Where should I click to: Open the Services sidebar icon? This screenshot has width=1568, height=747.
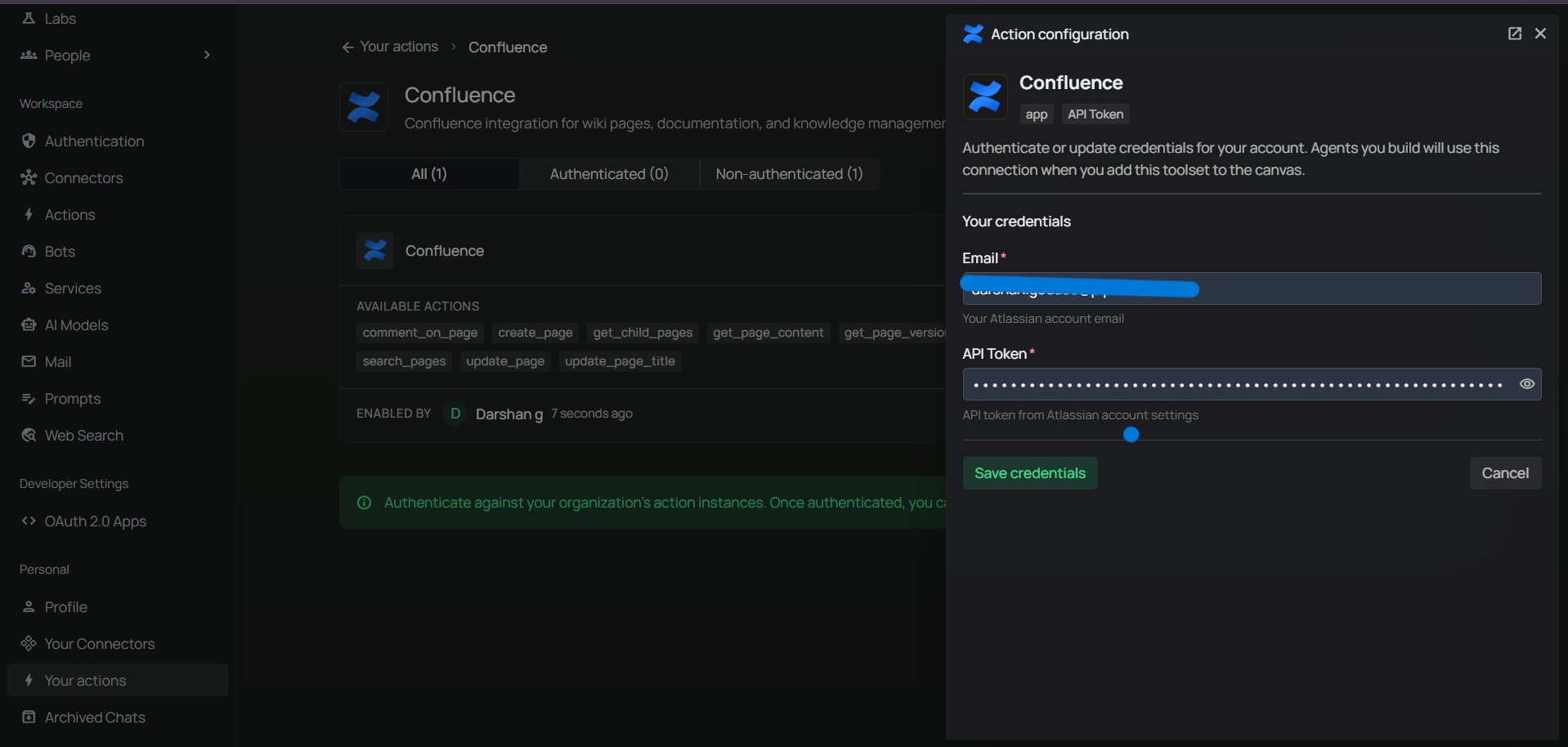tap(29, 288)
